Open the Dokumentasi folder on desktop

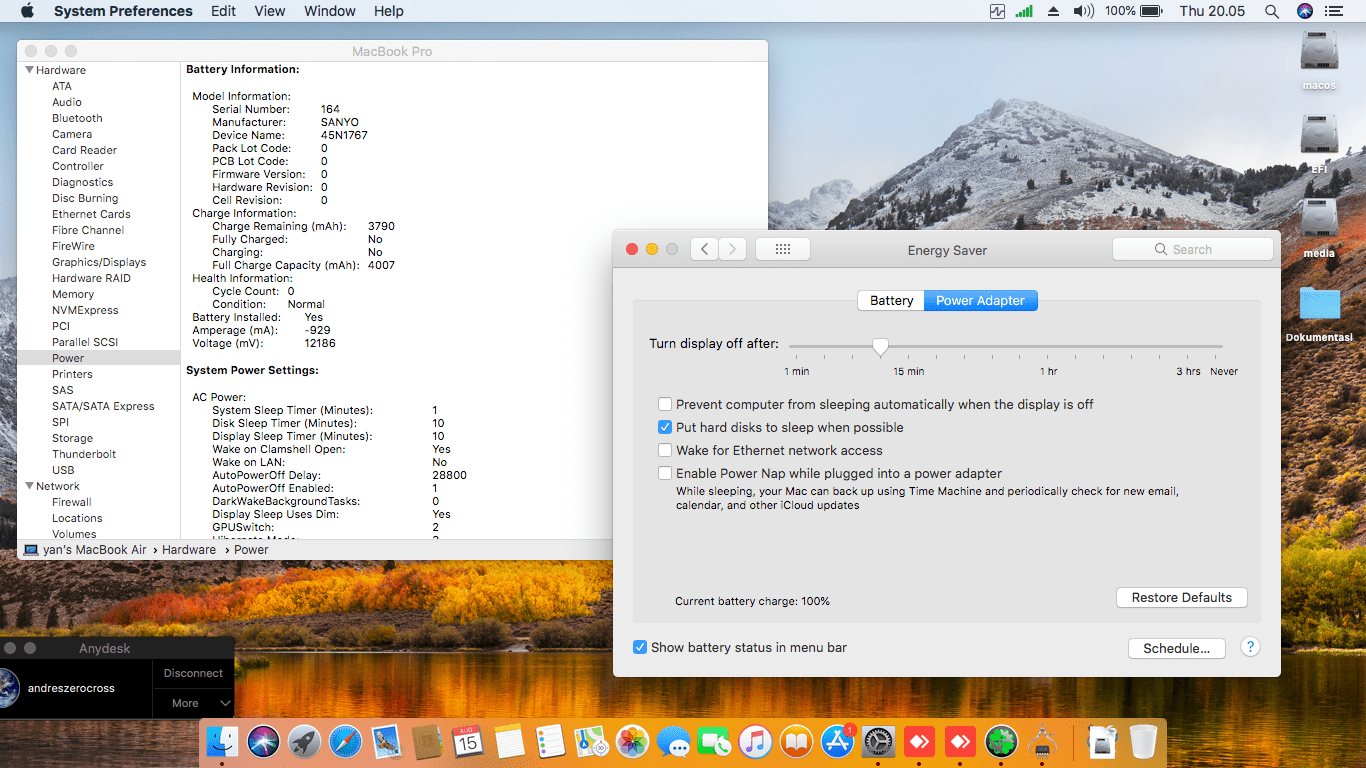point(1319,305)
